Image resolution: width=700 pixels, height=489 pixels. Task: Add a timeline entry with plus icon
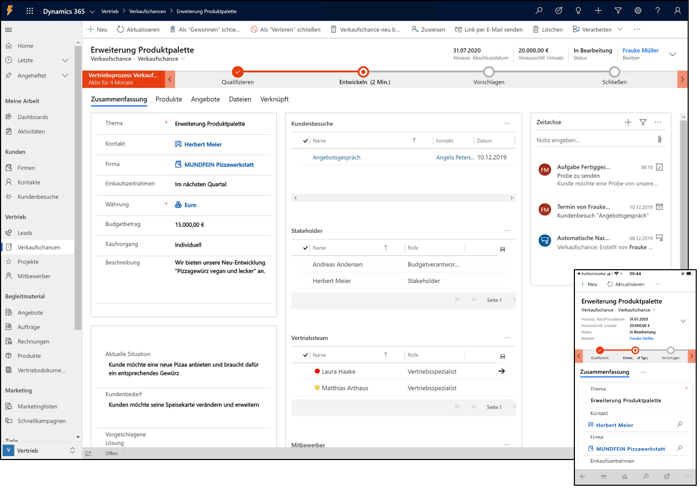[628, 122]
